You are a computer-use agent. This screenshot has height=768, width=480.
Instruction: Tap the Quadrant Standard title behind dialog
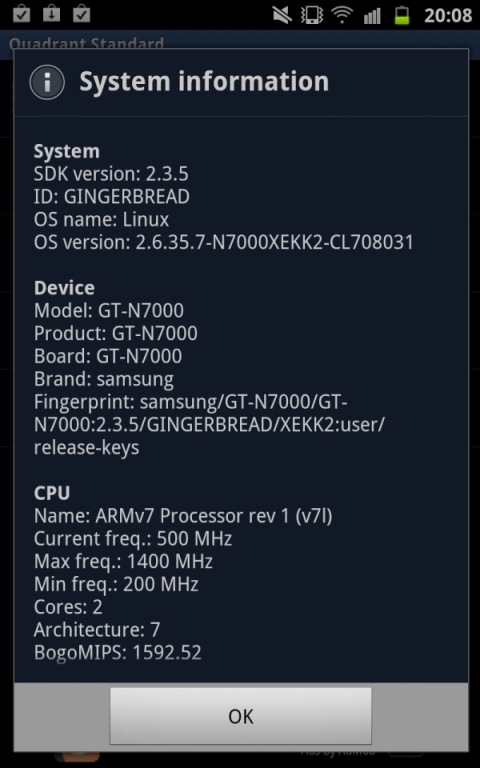click(x=86, y=43)
